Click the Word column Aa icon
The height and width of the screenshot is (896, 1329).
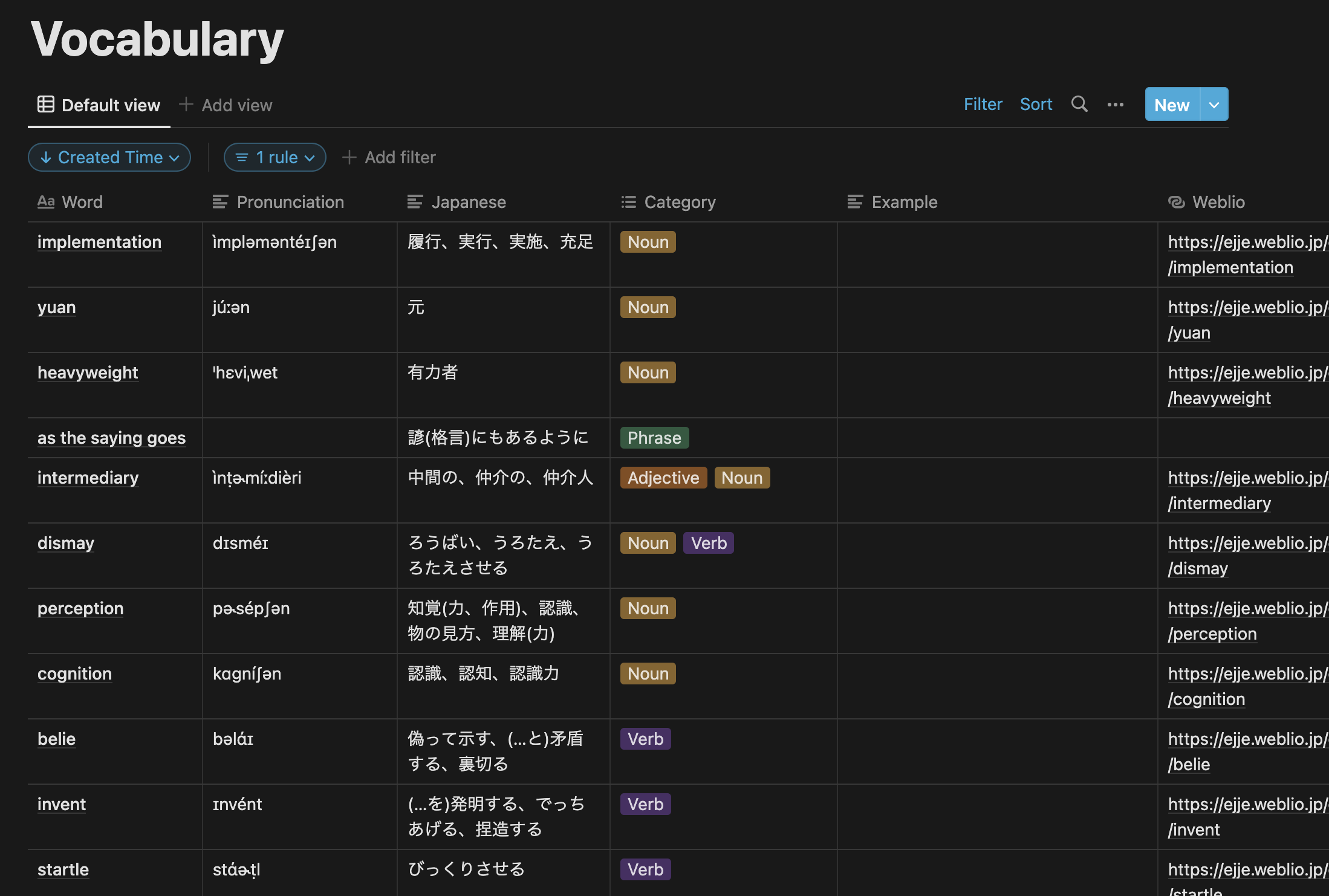[x=46, y=202]
